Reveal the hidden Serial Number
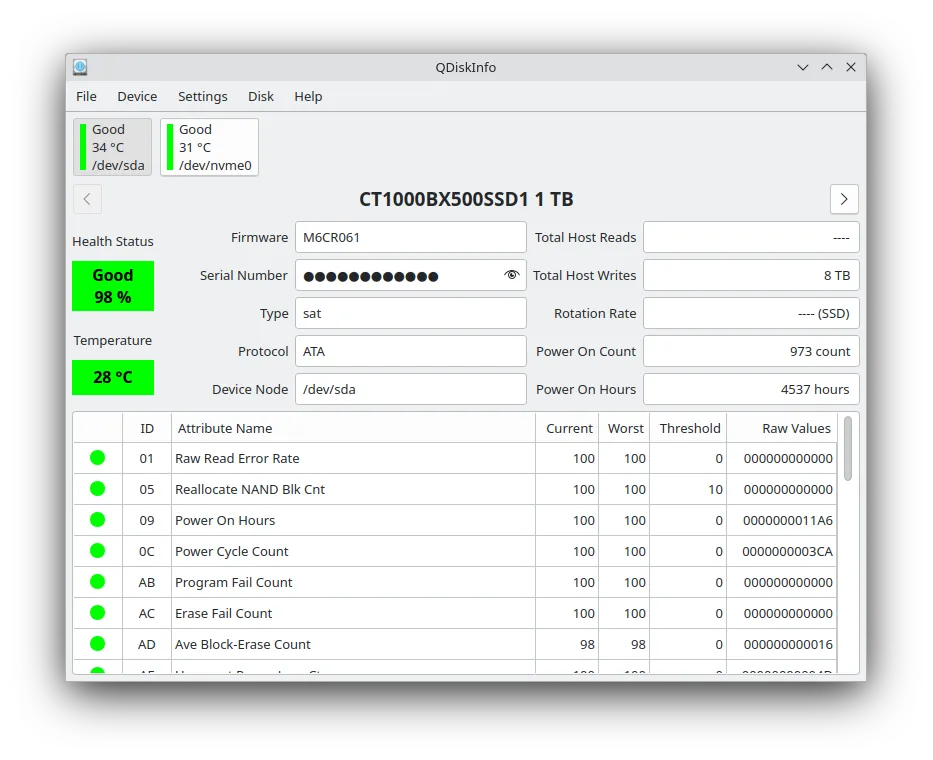Image resolution: width=933 pixels, height=760 pixels. tap(511, 275)
